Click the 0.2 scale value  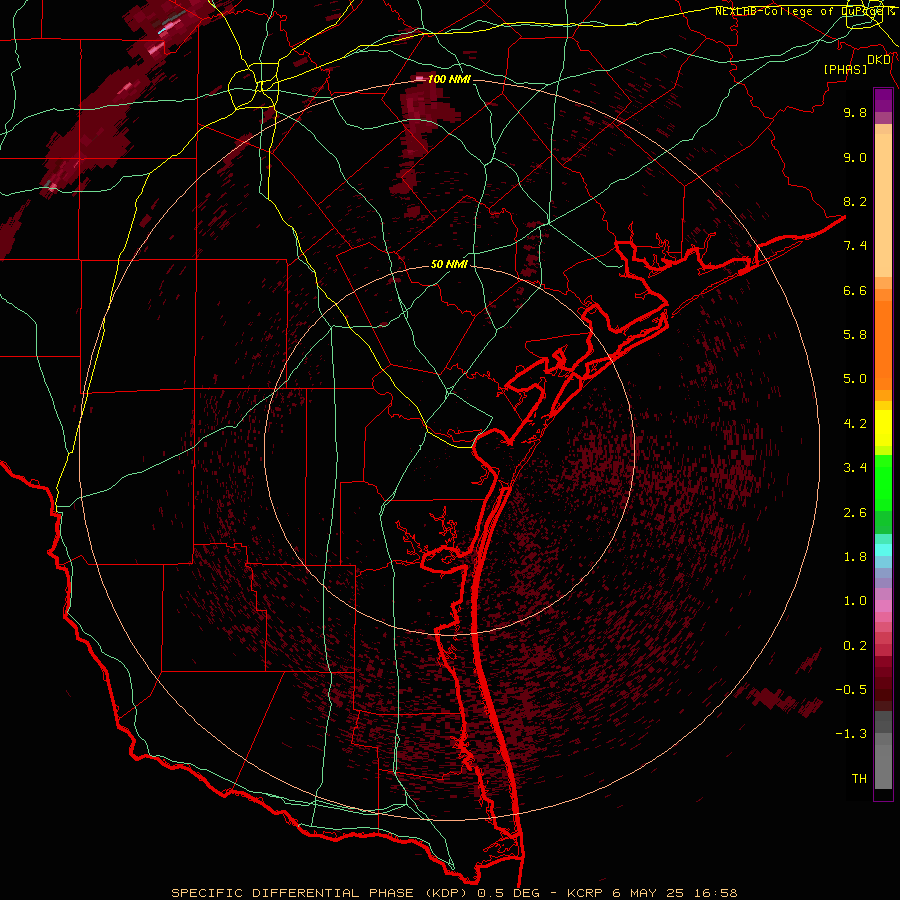(855, 646)
